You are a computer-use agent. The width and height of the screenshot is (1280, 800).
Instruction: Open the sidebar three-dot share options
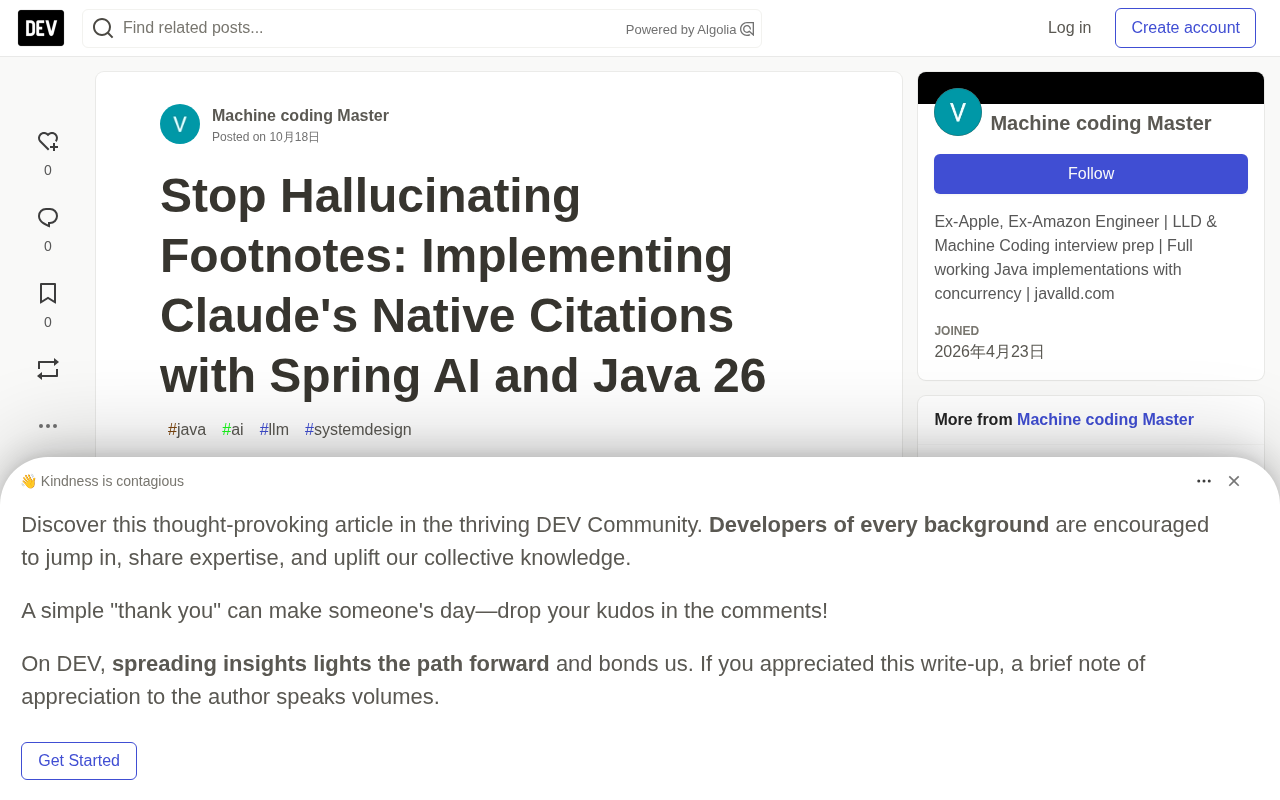(48, 426)
